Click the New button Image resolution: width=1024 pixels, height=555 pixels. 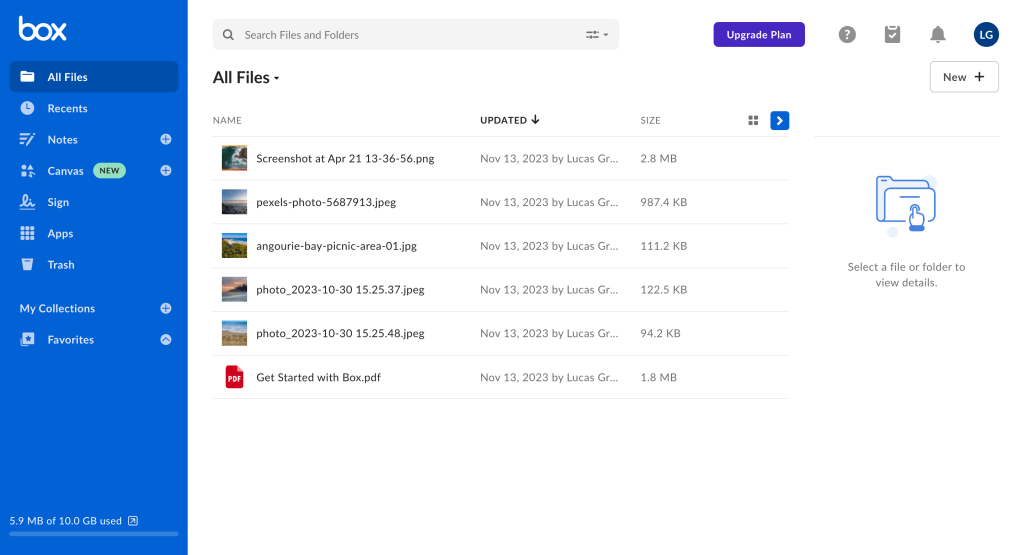click(963, 77)
